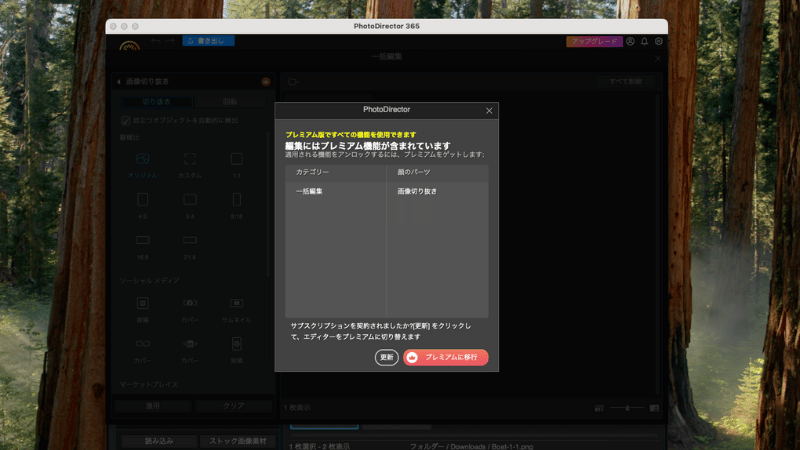Viewport: 800px width, 450px height.
Task: Click the small thumbnail size icon
Action: tap(599, 408)
